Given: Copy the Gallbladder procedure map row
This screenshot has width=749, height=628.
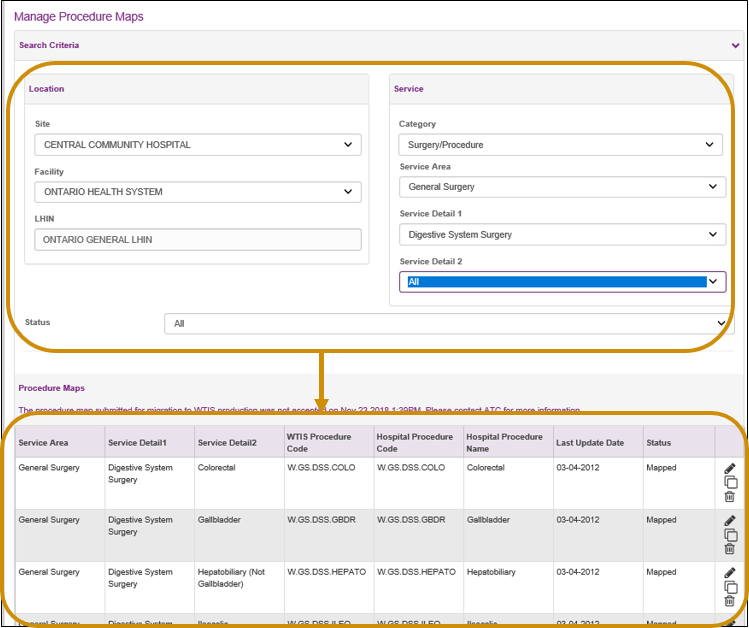Looking at the screenshot, I should [730, 535].
